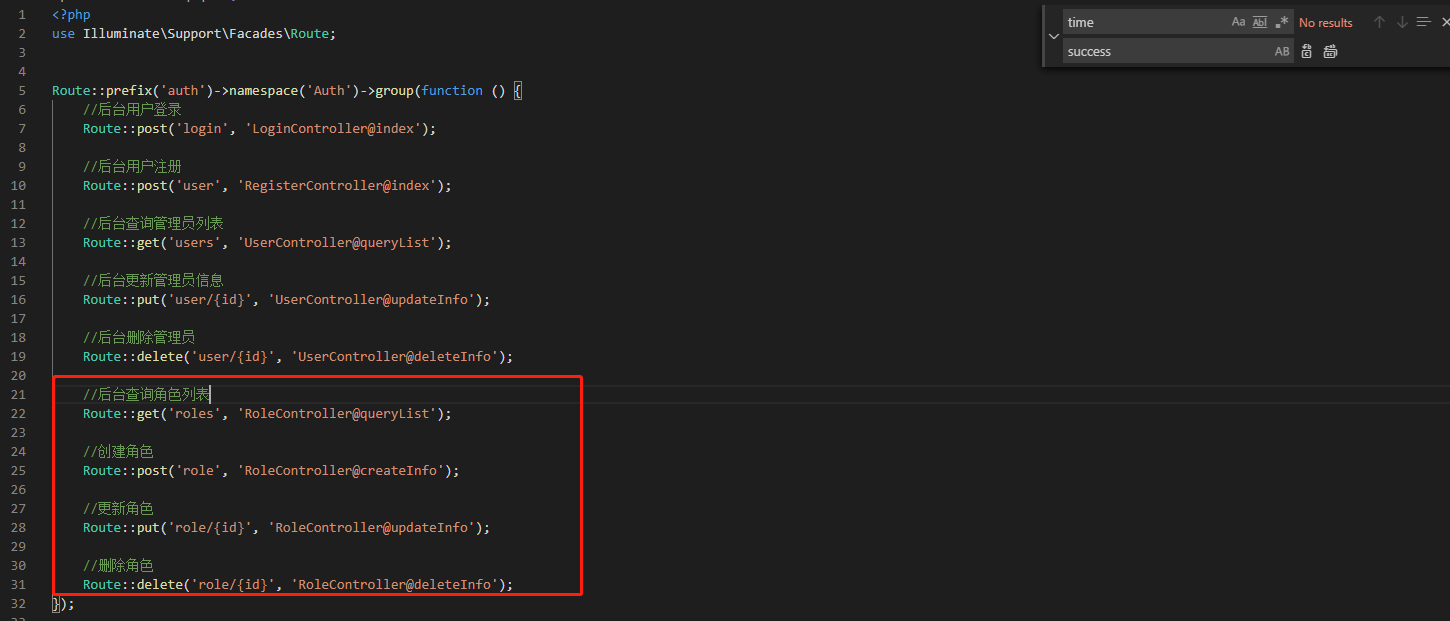Screen dimensions: 1450x621
Task: Click the closing '});' on line 32
Action: [63, 603]
